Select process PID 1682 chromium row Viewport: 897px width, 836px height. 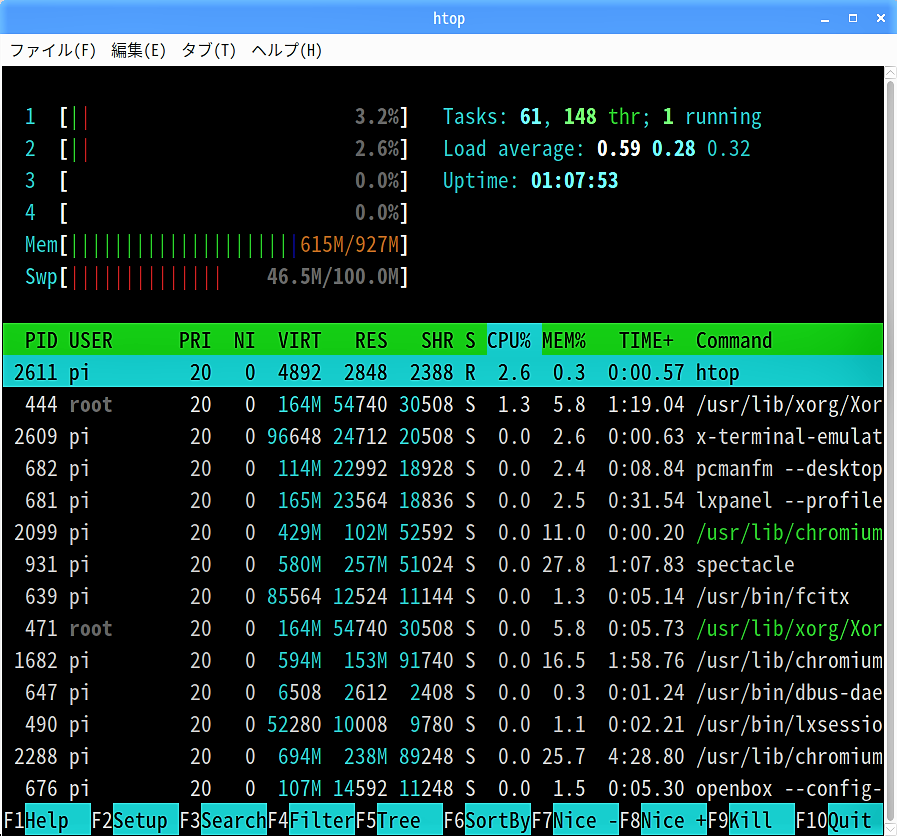click(443, 661)
